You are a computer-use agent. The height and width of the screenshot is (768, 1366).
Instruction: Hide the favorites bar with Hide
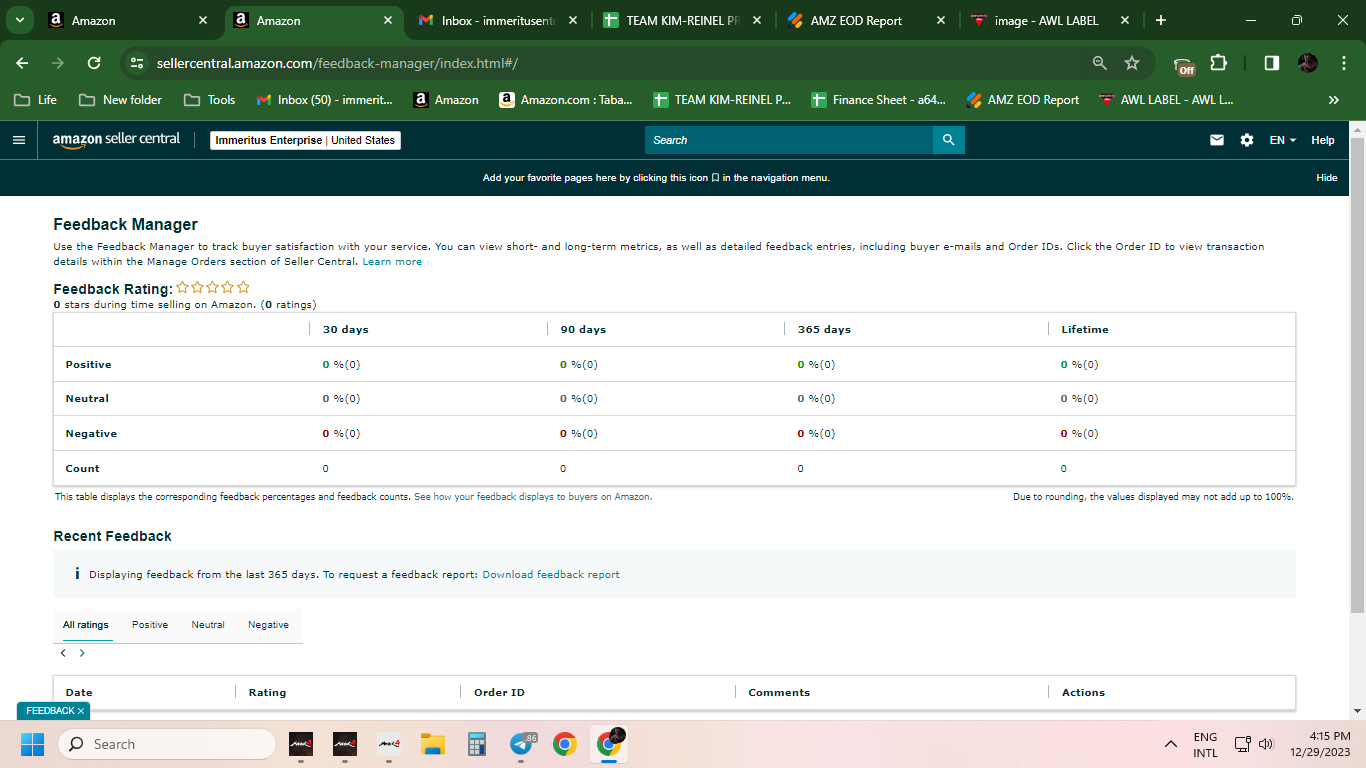click(x=1326, y=178)
